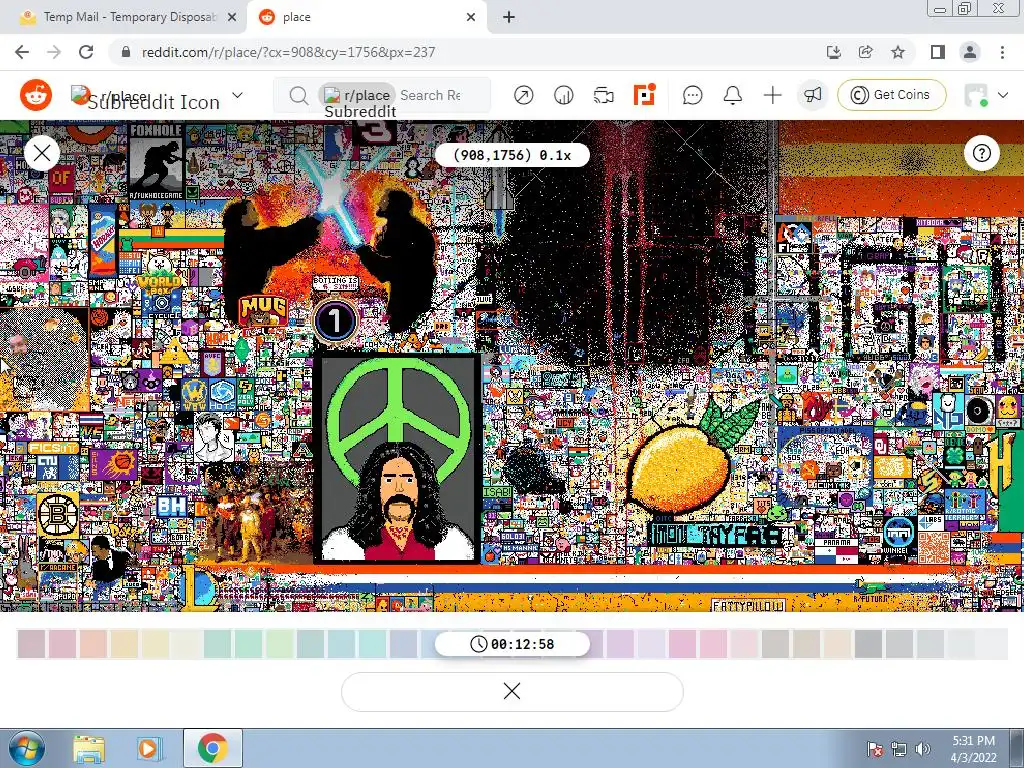1024x768 pixels.
Task: Click the network tray icon
Action: 899,749
